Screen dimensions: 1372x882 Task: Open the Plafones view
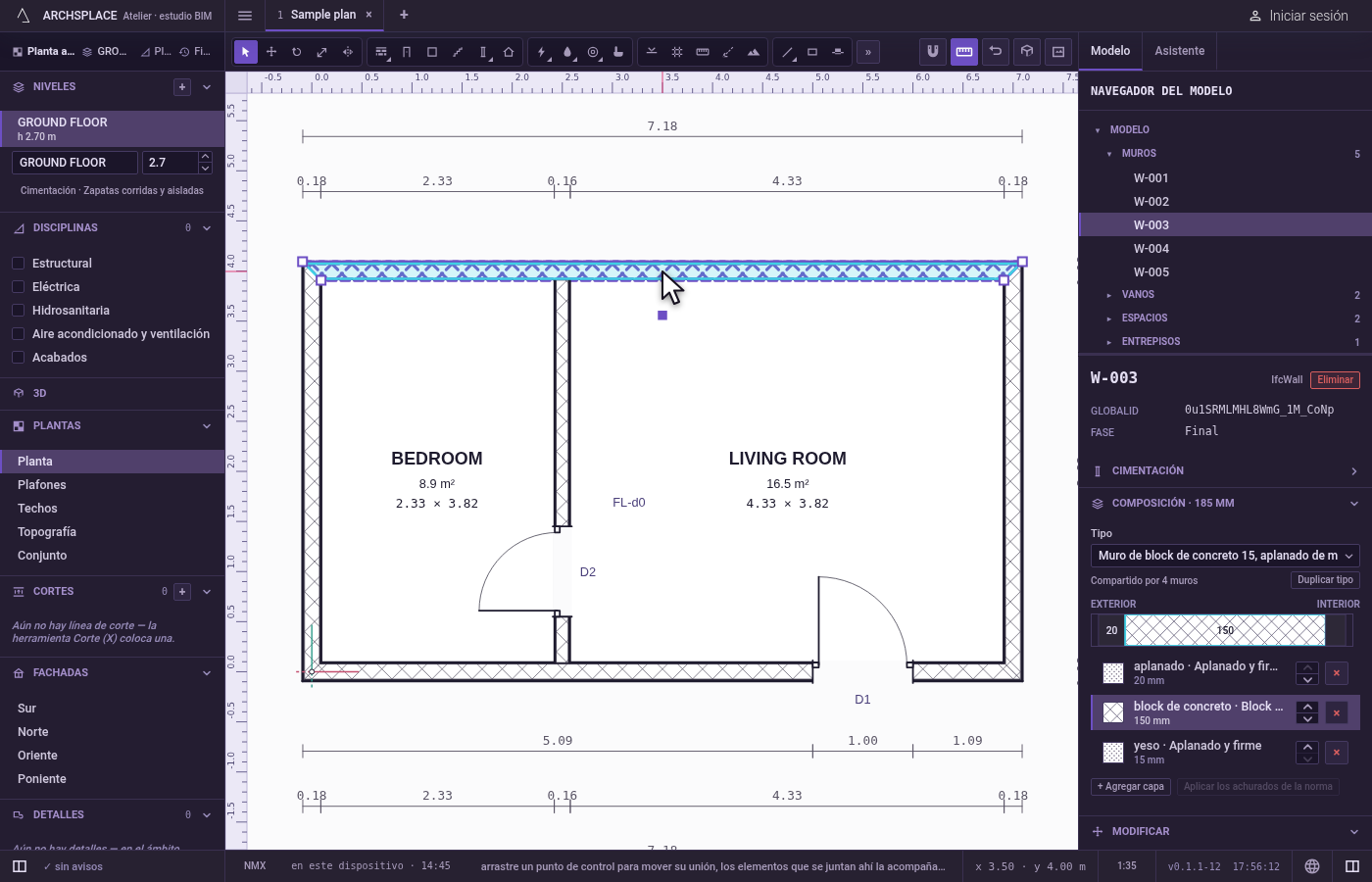(x=113, y=485)
